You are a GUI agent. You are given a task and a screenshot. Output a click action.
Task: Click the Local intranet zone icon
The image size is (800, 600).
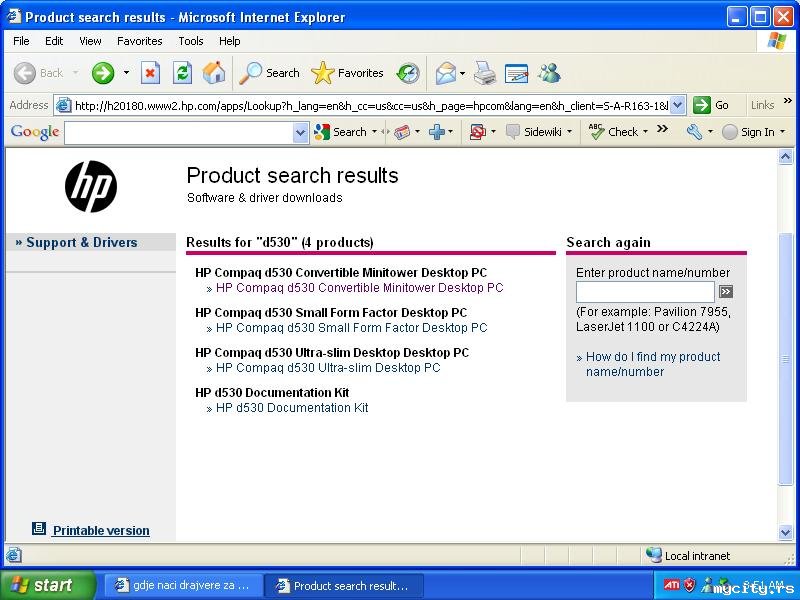tap(653, 555)
